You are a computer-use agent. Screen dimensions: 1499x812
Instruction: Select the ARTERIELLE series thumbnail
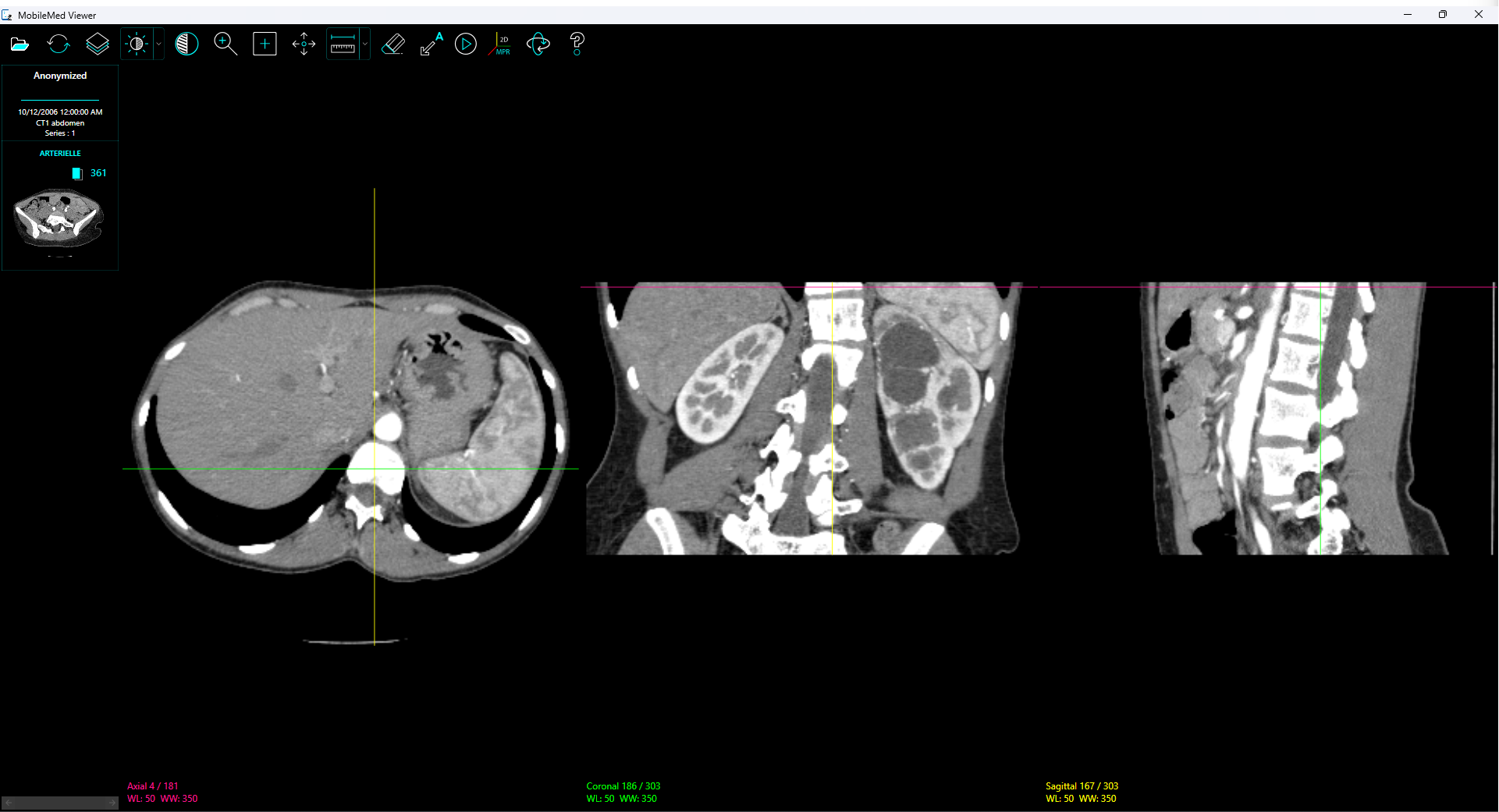(x=59, y=217)
